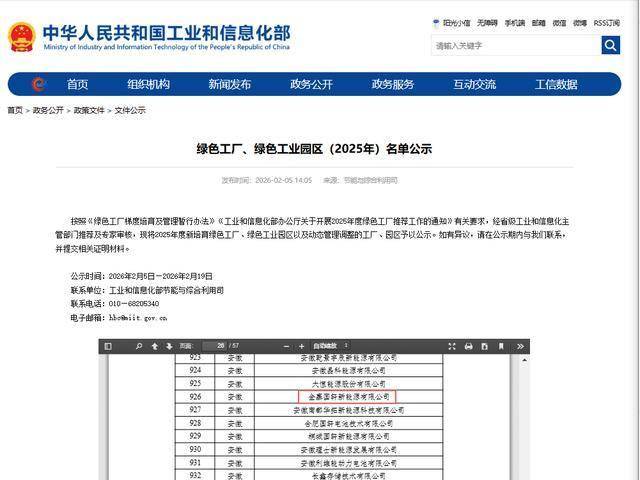Screen dimensions: 640x480
Task: Click the blue search magnifier button
Action: coord(610,45)
